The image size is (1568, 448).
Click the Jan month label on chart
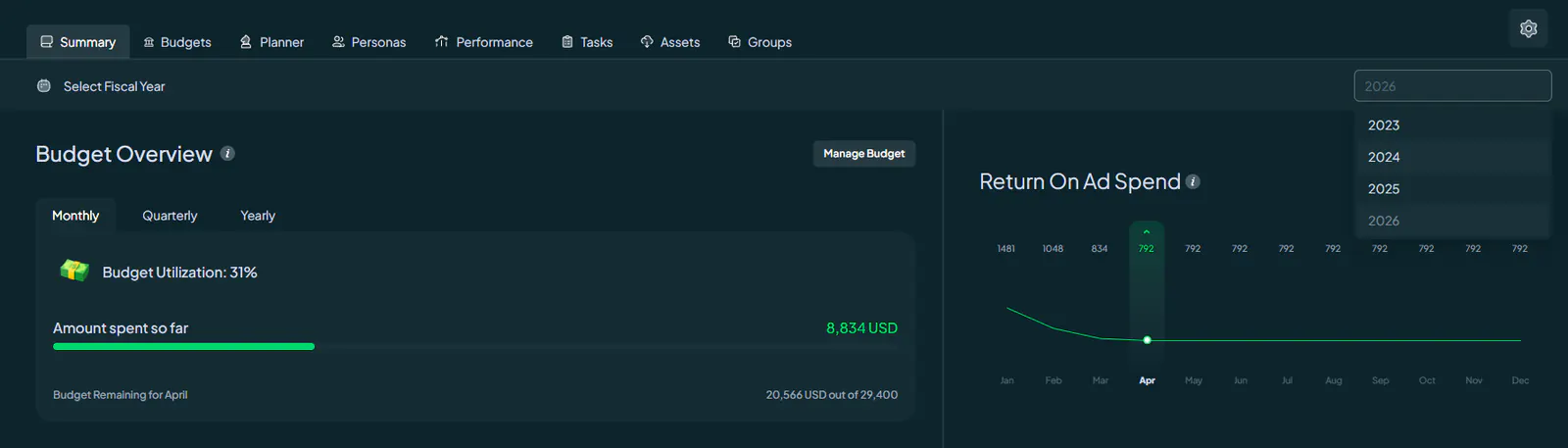coord(1006,380)
